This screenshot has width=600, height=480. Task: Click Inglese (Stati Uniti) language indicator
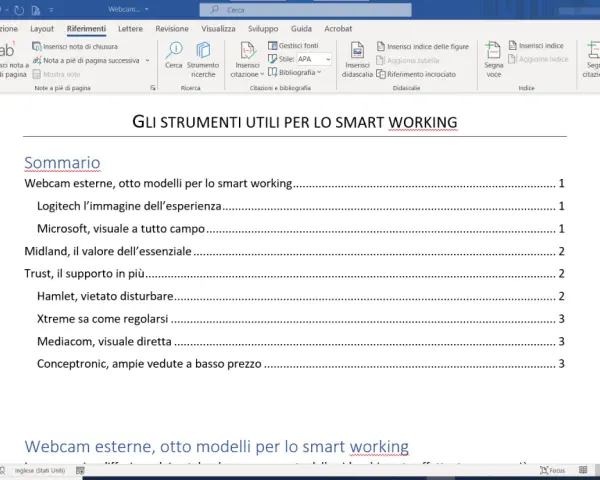tap(40, 470)
